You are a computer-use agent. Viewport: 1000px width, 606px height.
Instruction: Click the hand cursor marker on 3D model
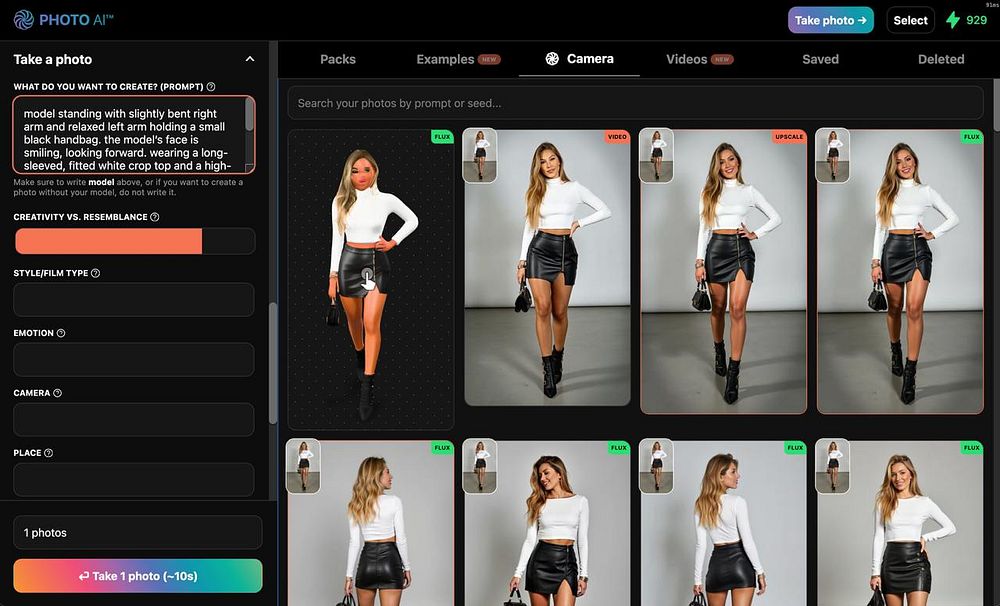click(x=368, y=279)
